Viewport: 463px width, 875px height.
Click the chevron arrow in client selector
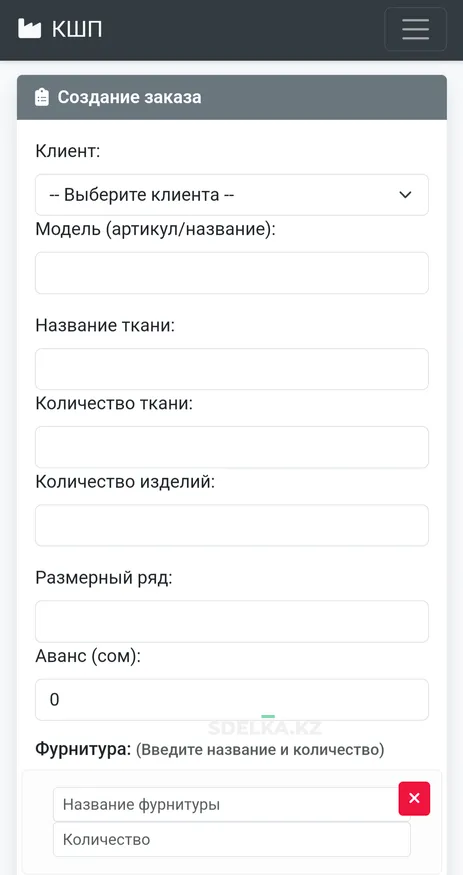click(x=406, y=195)
